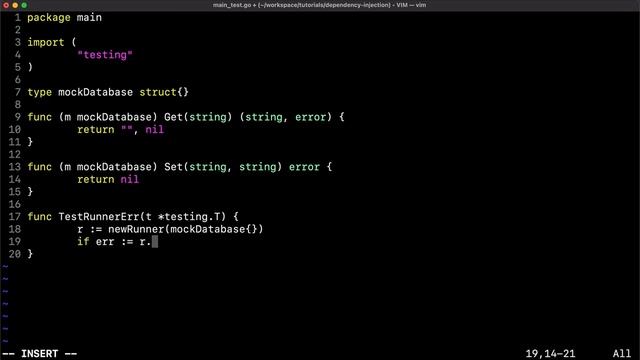Image resolution: width=640 pixels, height=360 pixels.
Task: Click the "testing" import string
Action: click(x=105, y=55)
